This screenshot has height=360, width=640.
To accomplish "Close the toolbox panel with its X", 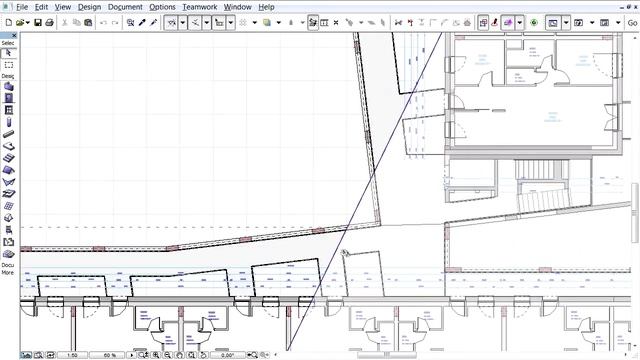I will tap(14, 36).
